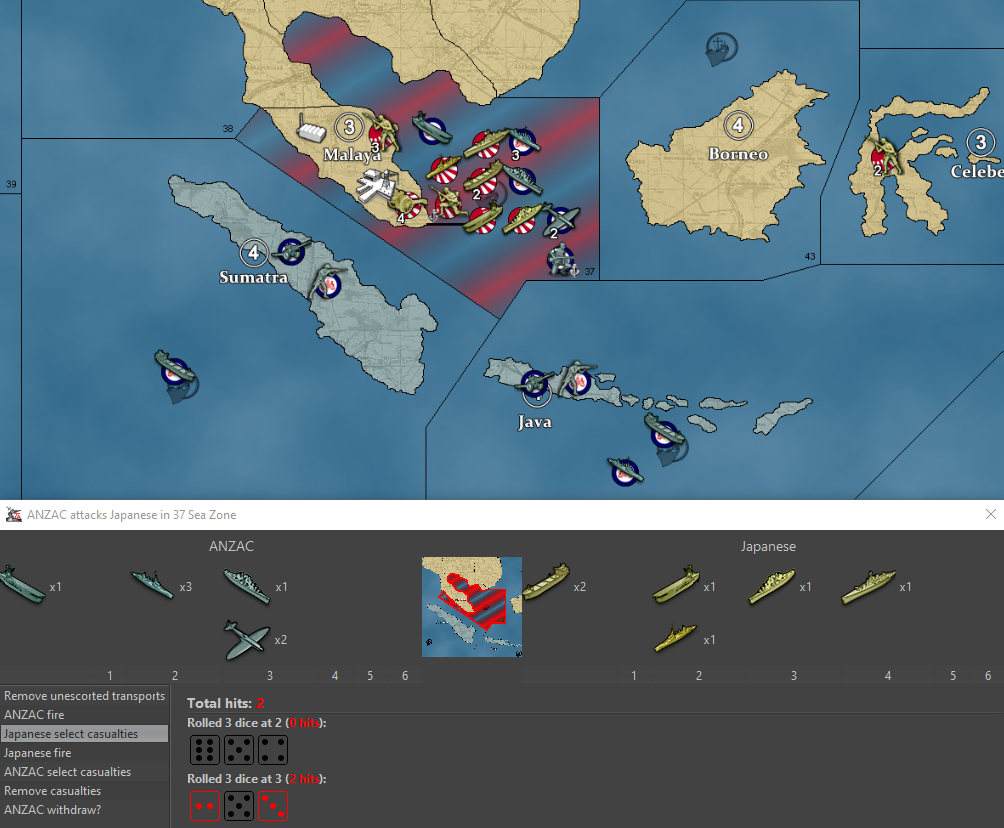Select the 'Japanese fire' battle step
The width and height of the screenshot is (1004, 828).
tap(38, 753)
